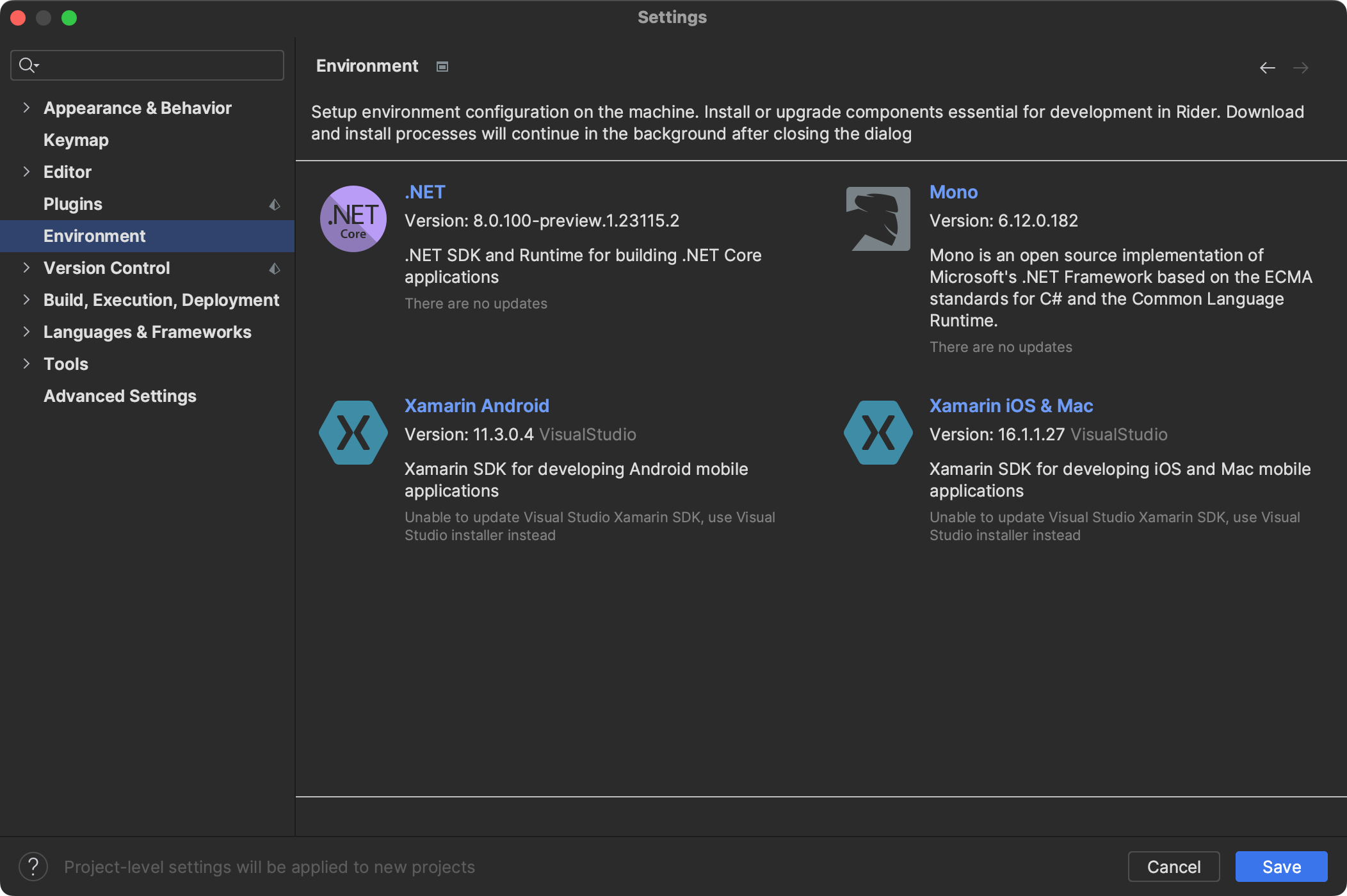Focus the settings search field
Screen dimensions: 1347x896
(147, 65)
